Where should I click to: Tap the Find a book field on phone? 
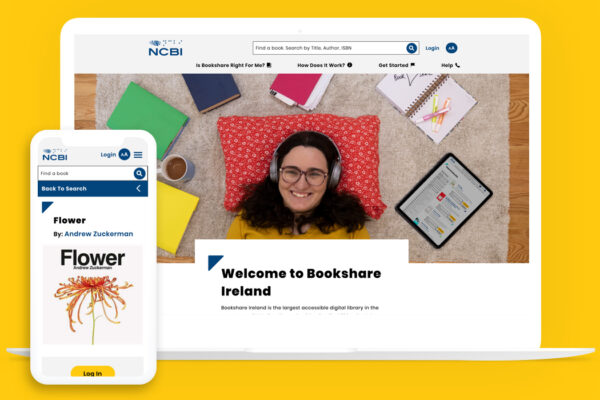click(x=85, y=173)
